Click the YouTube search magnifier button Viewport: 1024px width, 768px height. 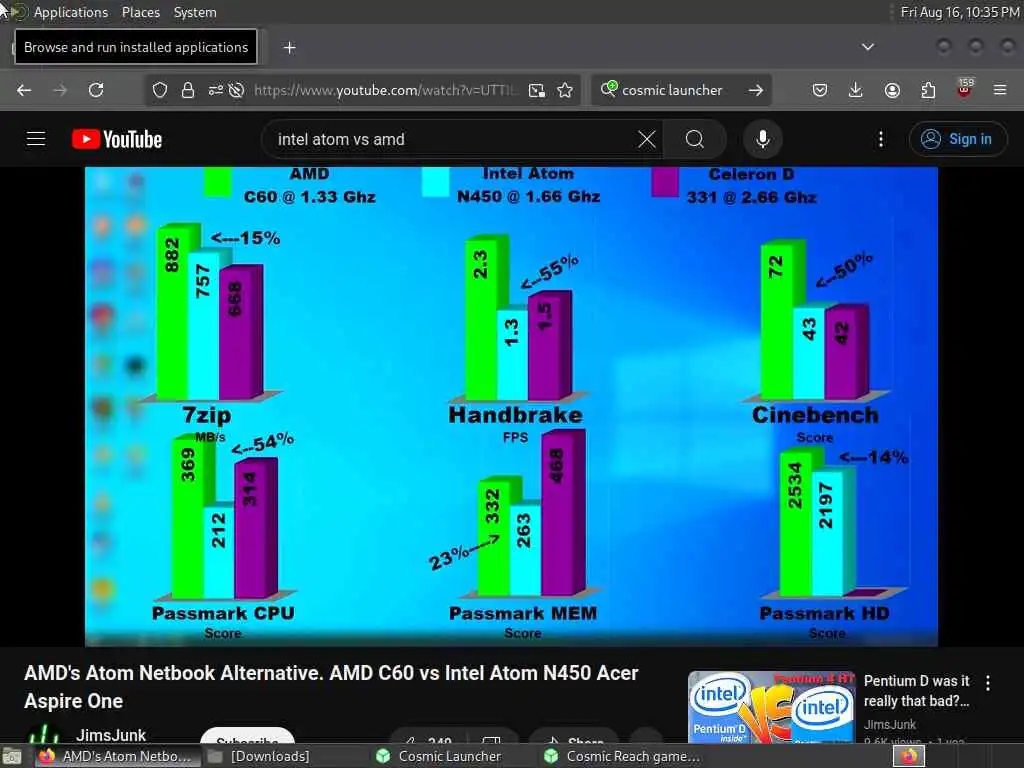pyautogui.click(x=695, y=139)
